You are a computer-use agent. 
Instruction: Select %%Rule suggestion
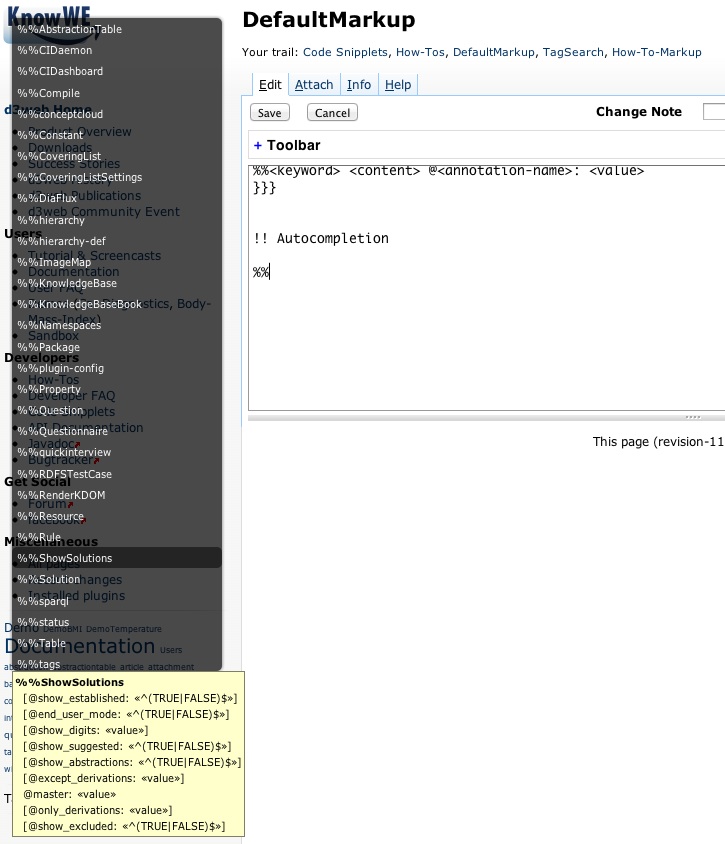click(117, 537)
